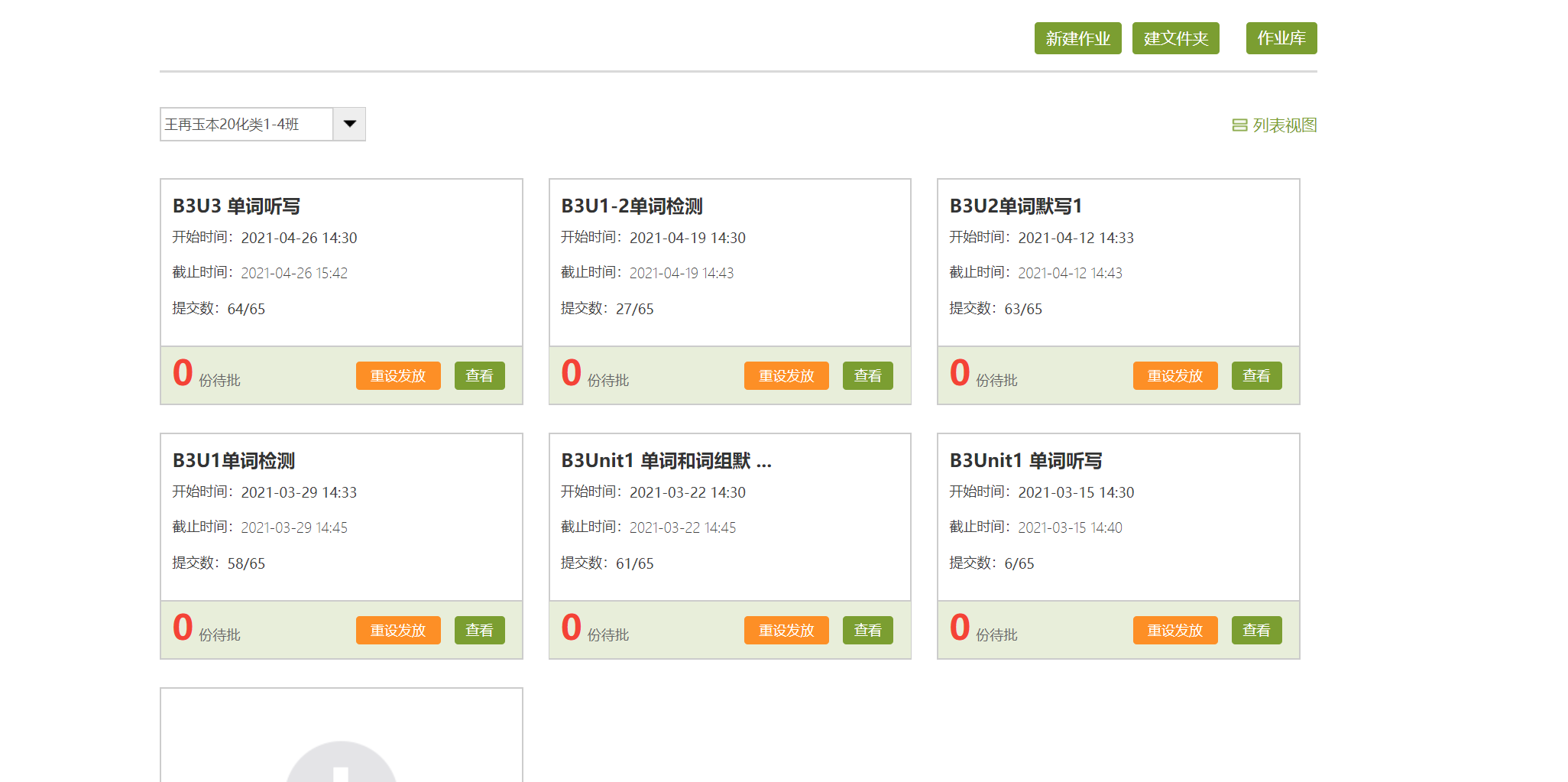
Task: Click 查看 on B3U1-2单词检测 card
Action: 867,376
